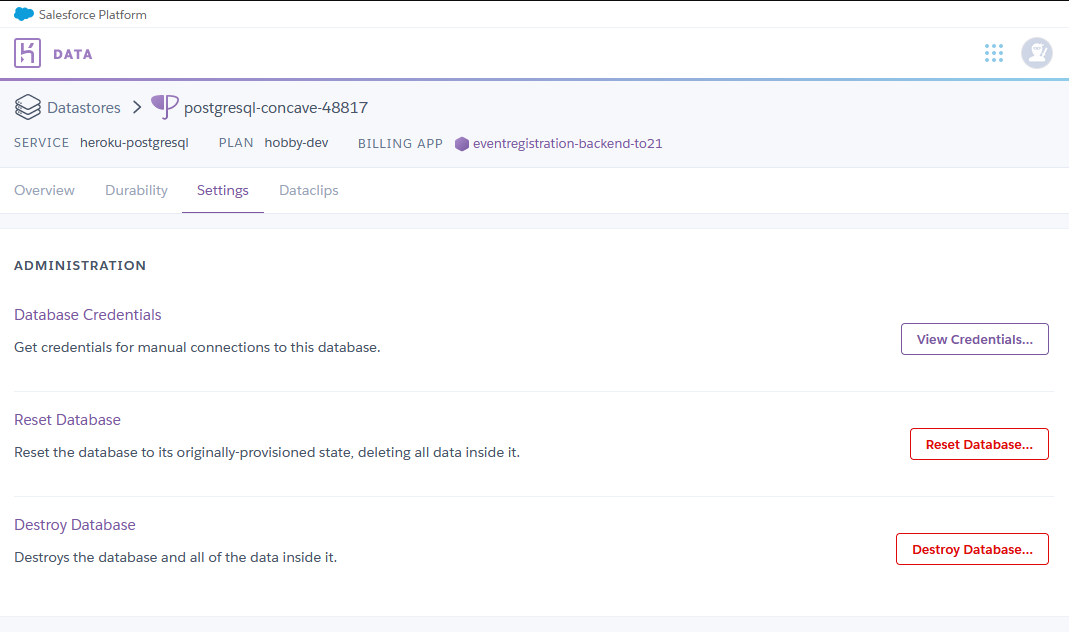Click the red Reset Database... button
The height and width of the screenshot is (636, 1069).
[978, 444]
